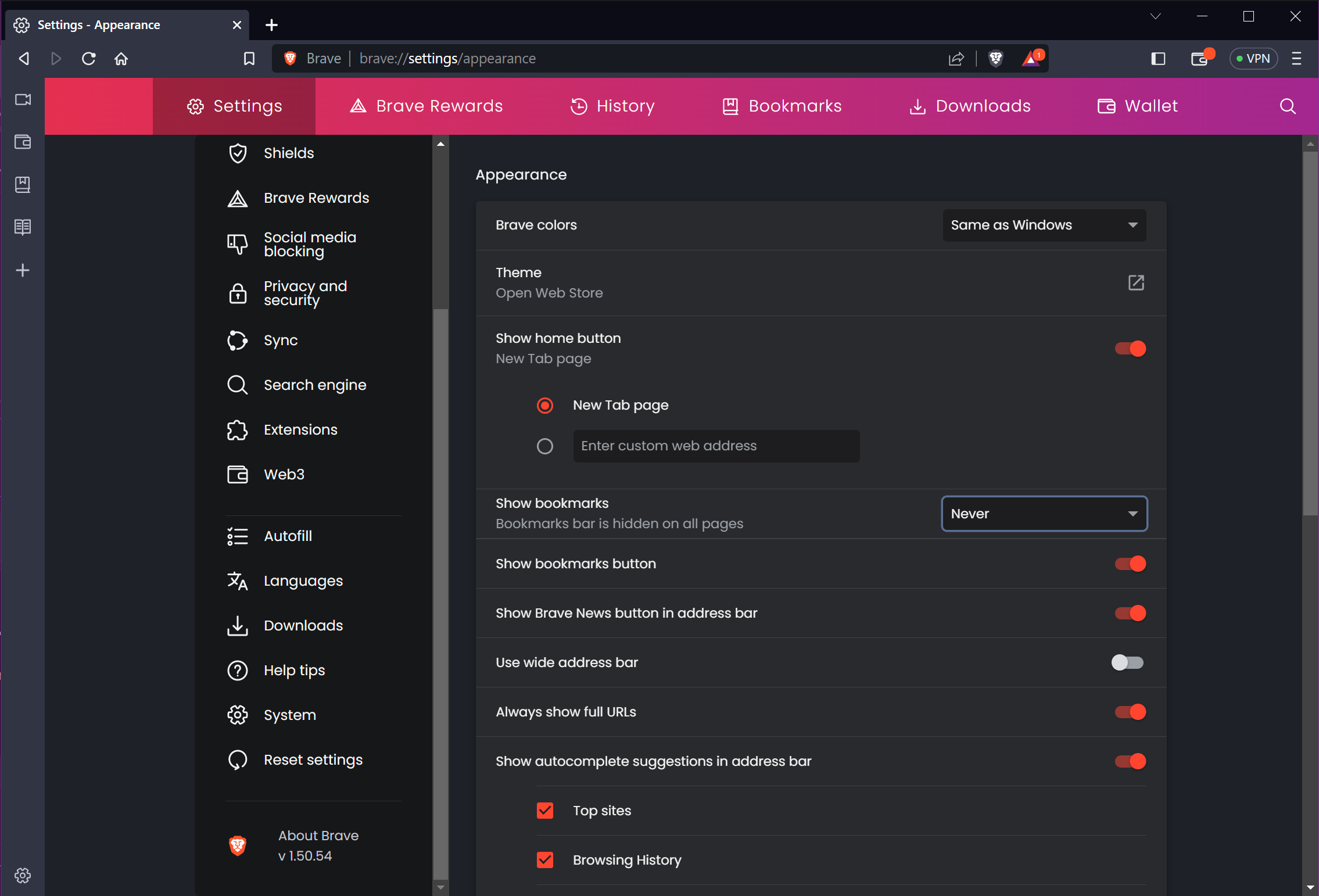Toggle the sidebar panel icon

(1158, 59)
